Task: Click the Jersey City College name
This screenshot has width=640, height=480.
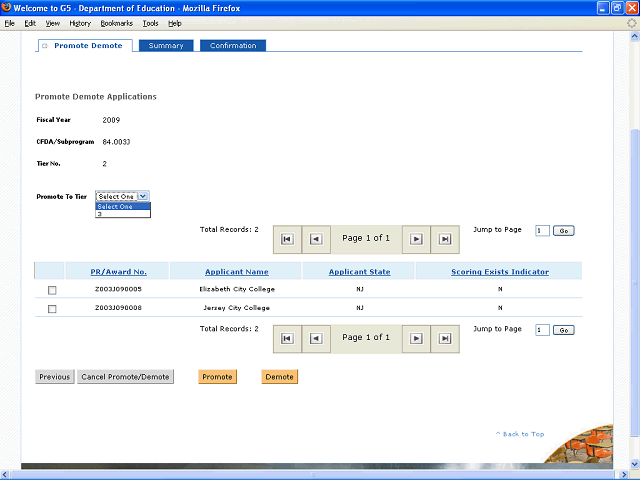Action: pyautogui.click(x=237, y=308)
